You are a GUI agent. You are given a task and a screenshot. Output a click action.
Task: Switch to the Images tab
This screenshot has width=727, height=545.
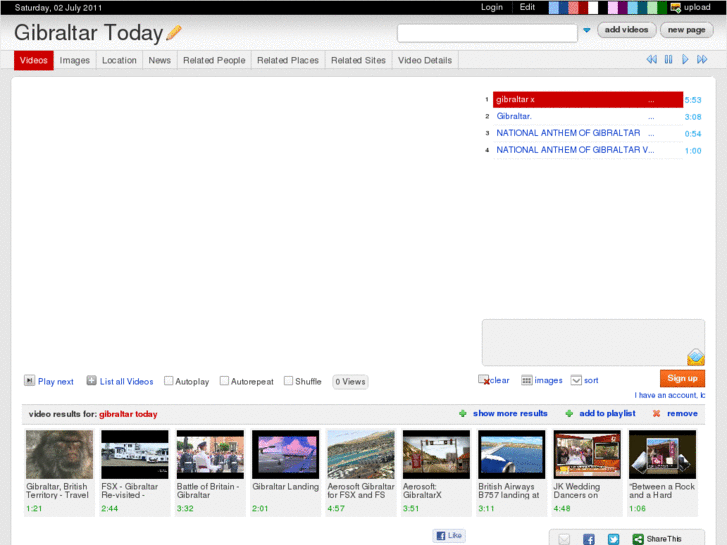75,60
